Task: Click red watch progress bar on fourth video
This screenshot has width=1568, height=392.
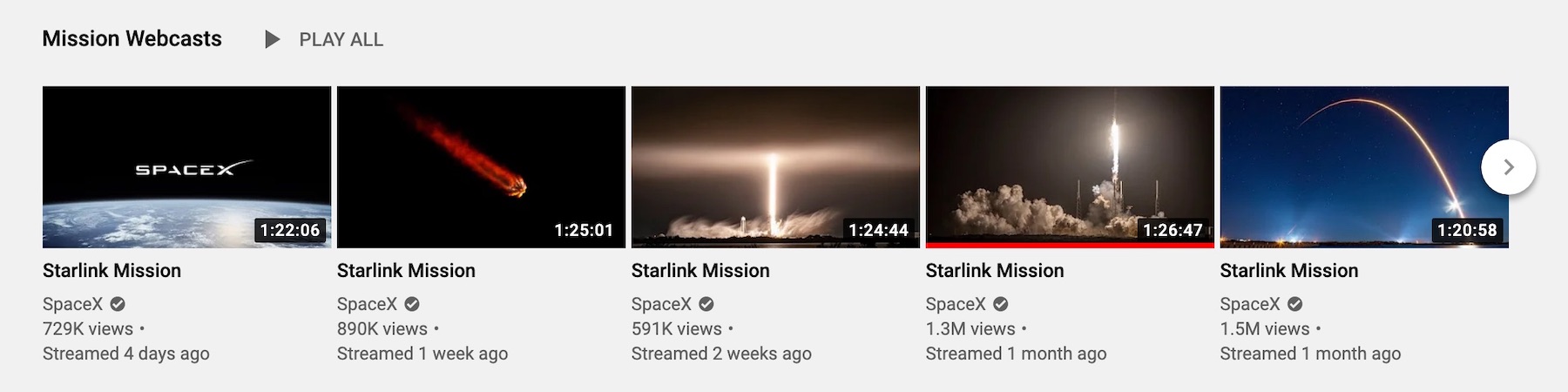Action: [1070, 245]
